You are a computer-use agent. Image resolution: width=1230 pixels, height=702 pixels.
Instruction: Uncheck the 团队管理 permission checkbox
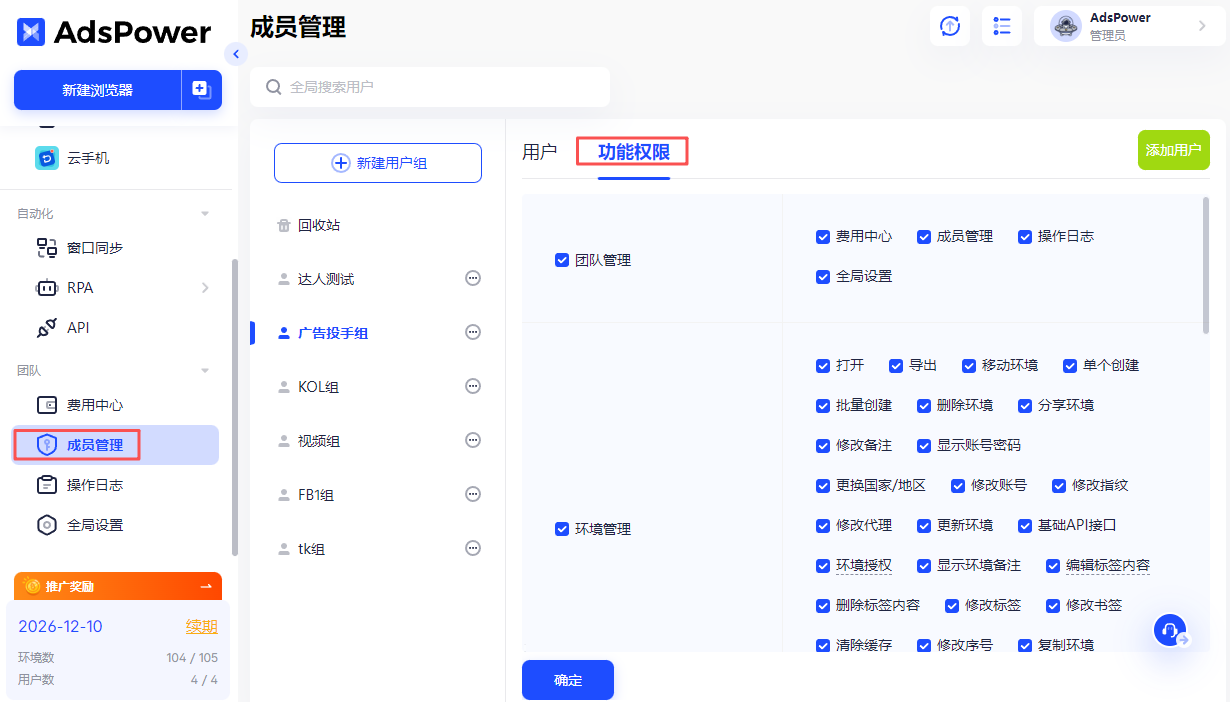tap(562, 260)
